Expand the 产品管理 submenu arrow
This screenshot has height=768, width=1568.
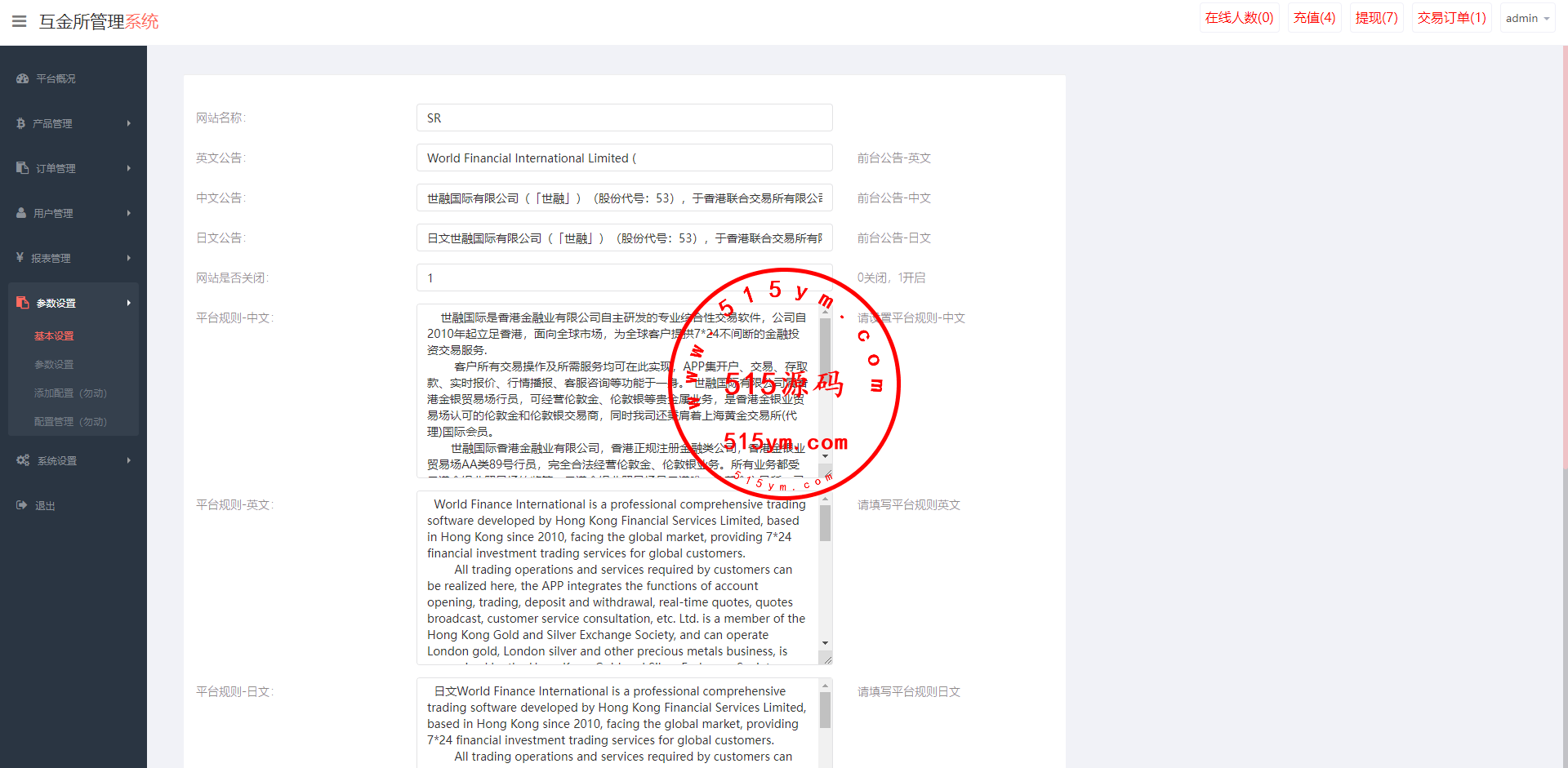tap(128, 123)
